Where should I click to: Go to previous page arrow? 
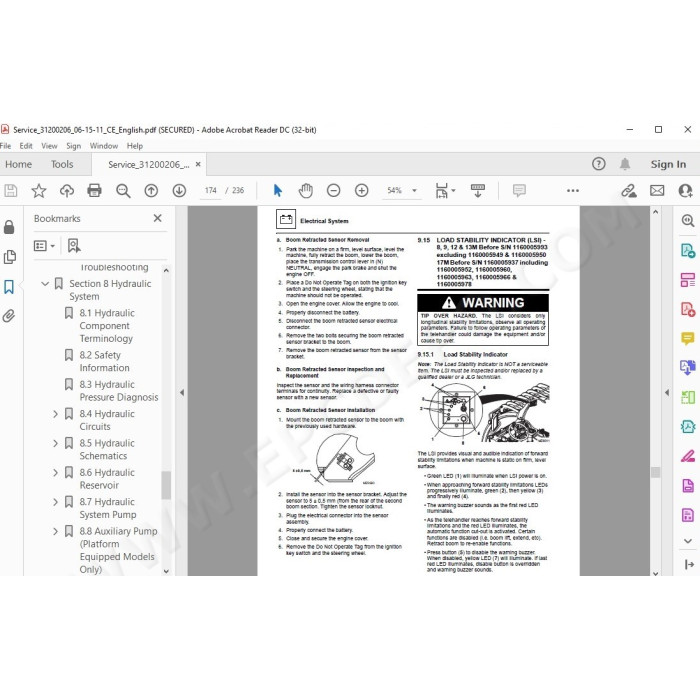[x=151, y=191]
